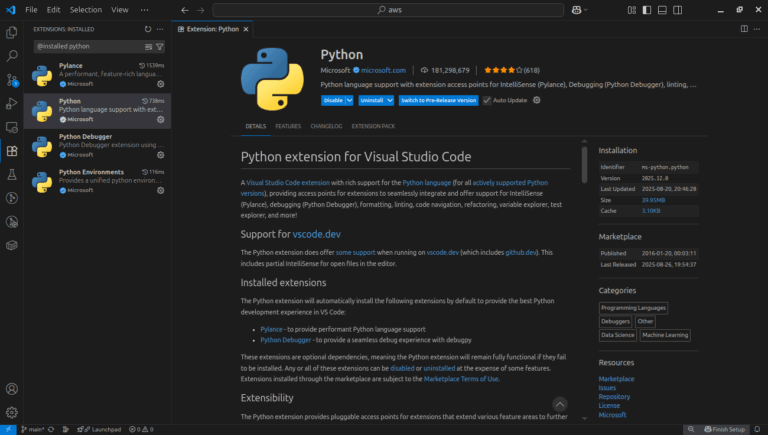Screen dimensions: 768x435
Task: Toggle primary side bar layout icon
Action: coord(647,10)
